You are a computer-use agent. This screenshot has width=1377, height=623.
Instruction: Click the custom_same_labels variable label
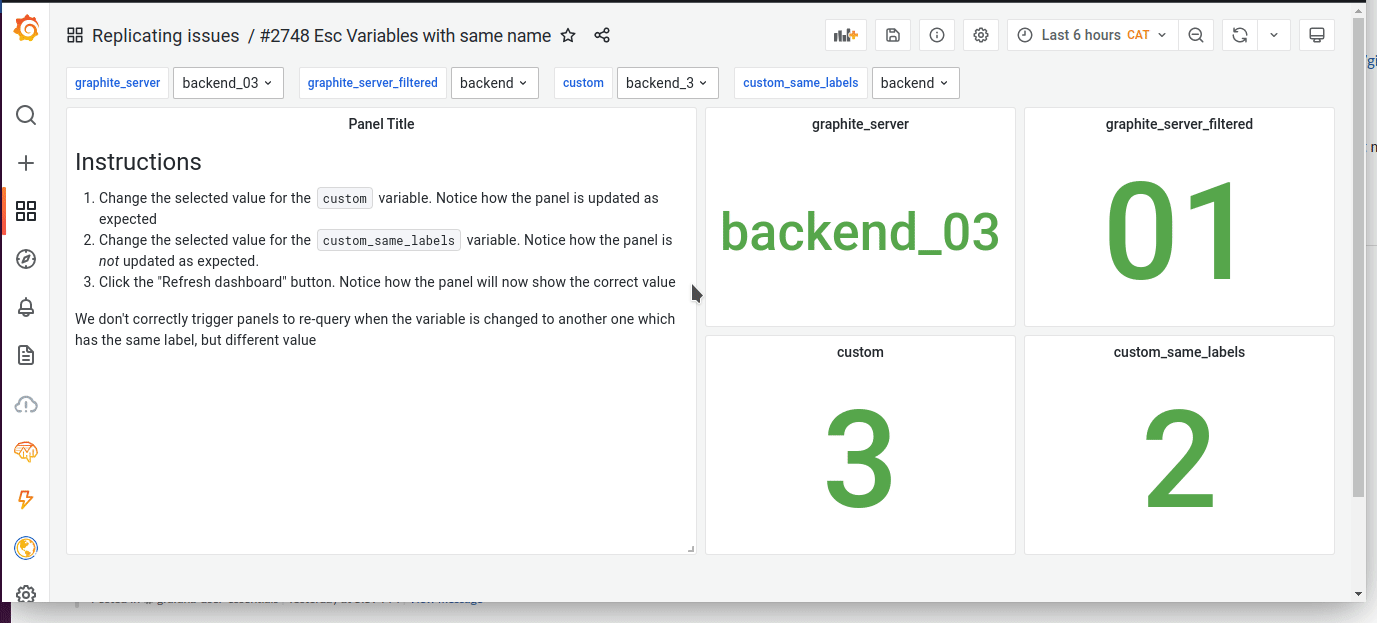(x=800, y=83)
